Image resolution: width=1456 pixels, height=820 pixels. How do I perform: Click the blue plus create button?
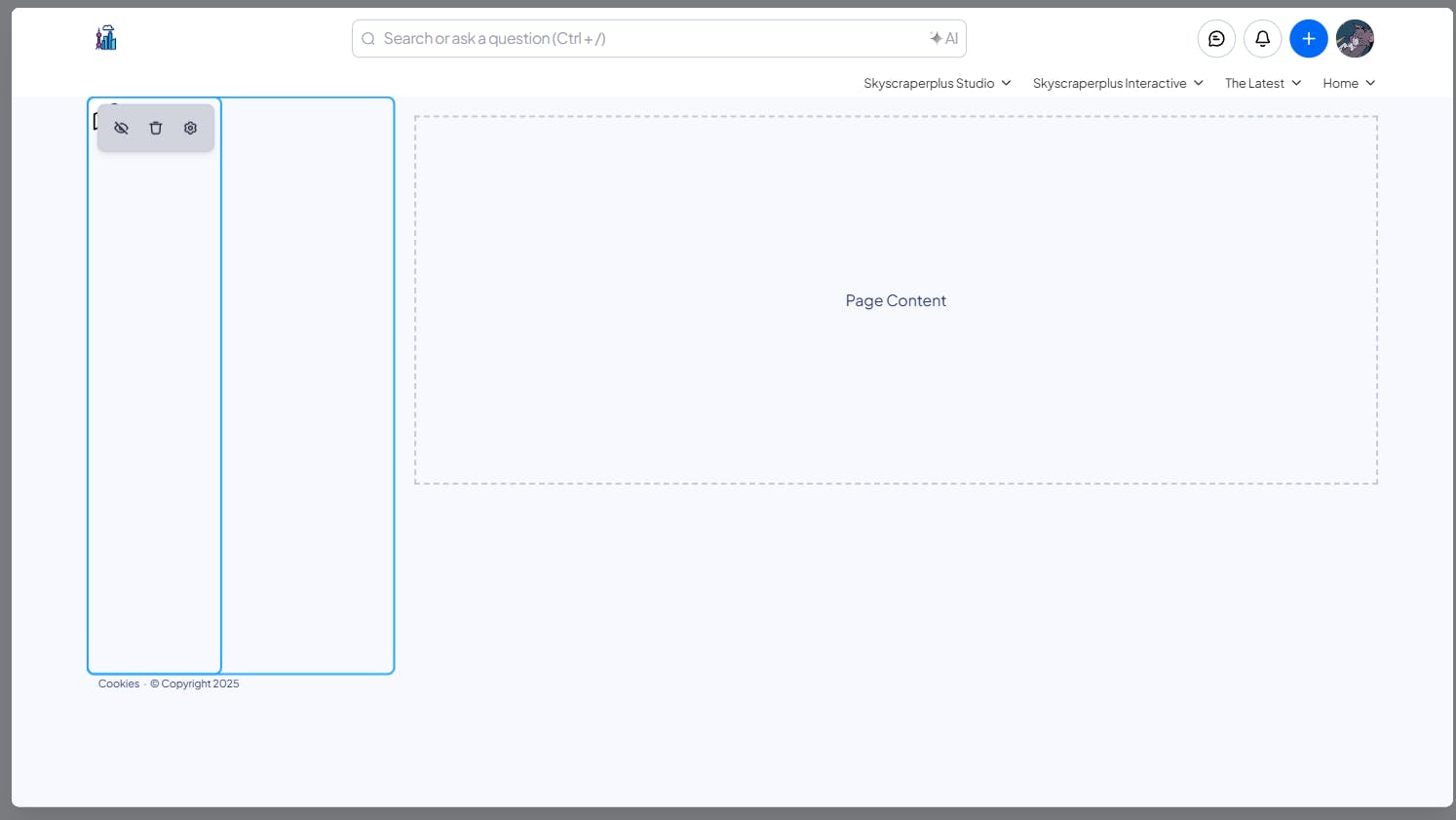[x=1309, y=39]
